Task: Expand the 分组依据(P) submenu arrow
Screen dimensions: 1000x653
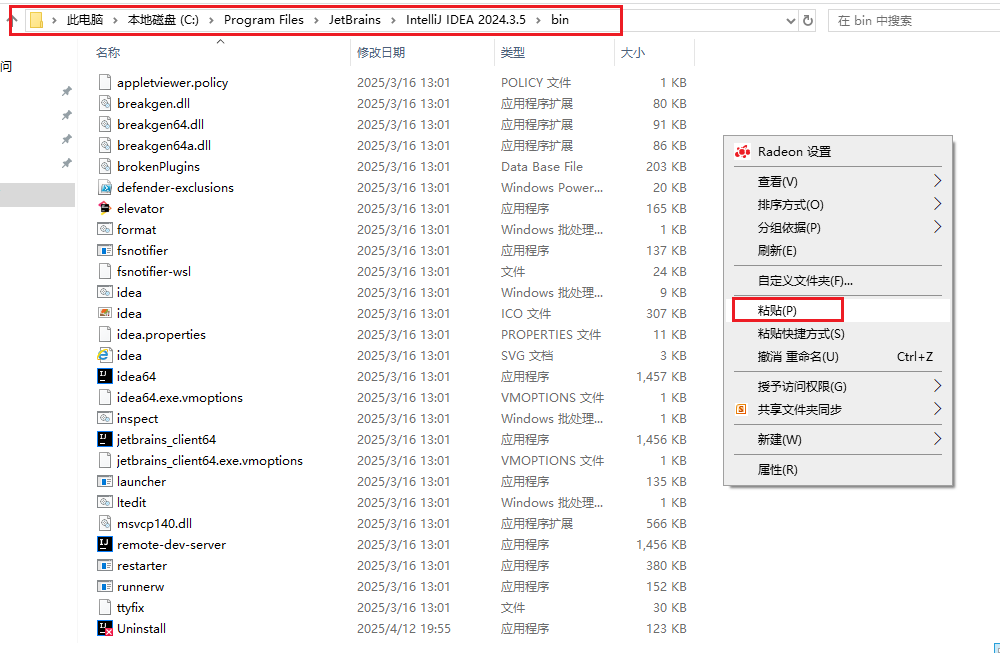Action: (938, 227)
